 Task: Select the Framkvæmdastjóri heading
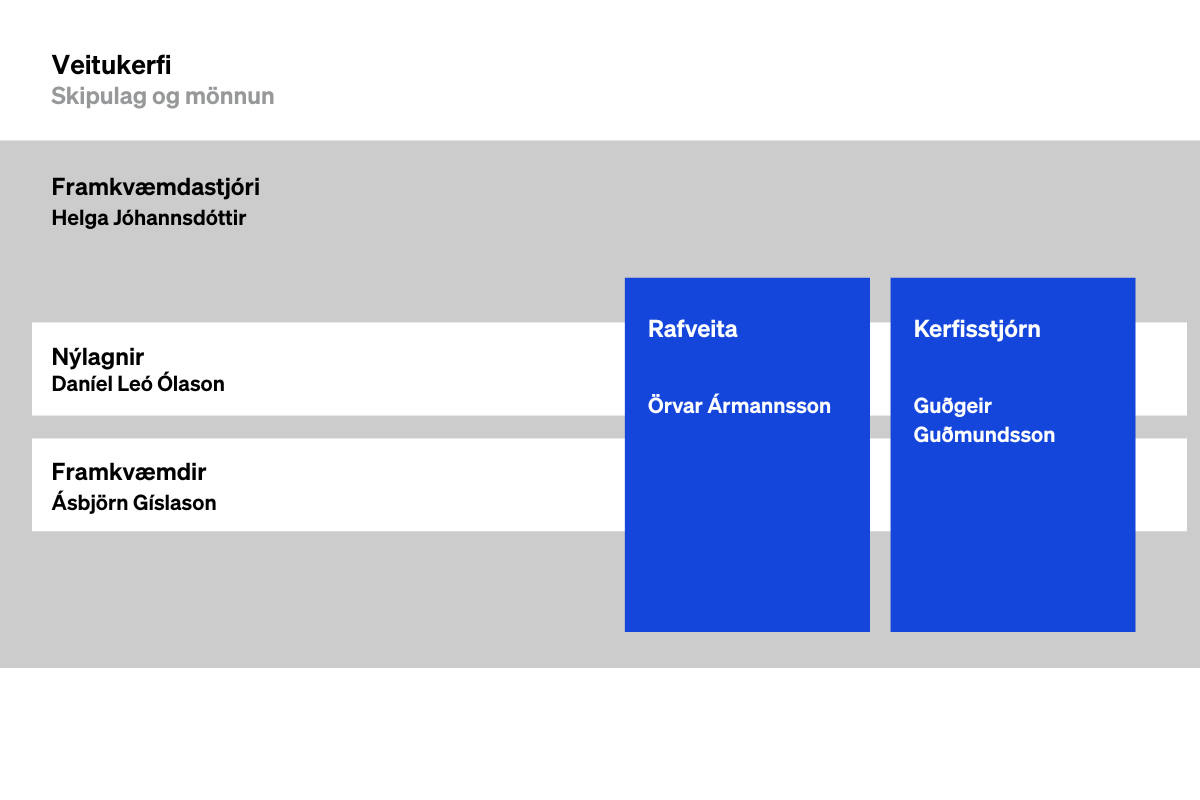[x=155, y=187]
